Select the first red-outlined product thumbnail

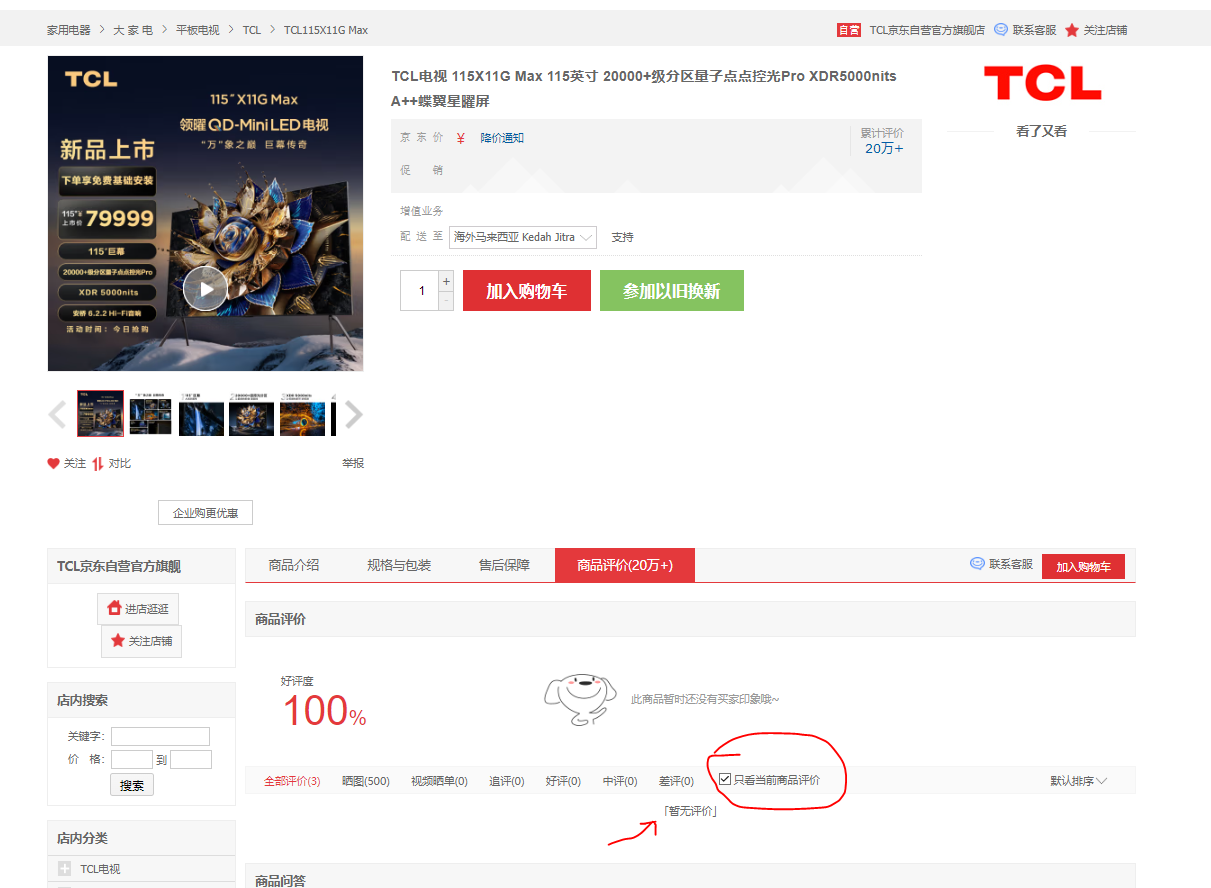[101, 414]
